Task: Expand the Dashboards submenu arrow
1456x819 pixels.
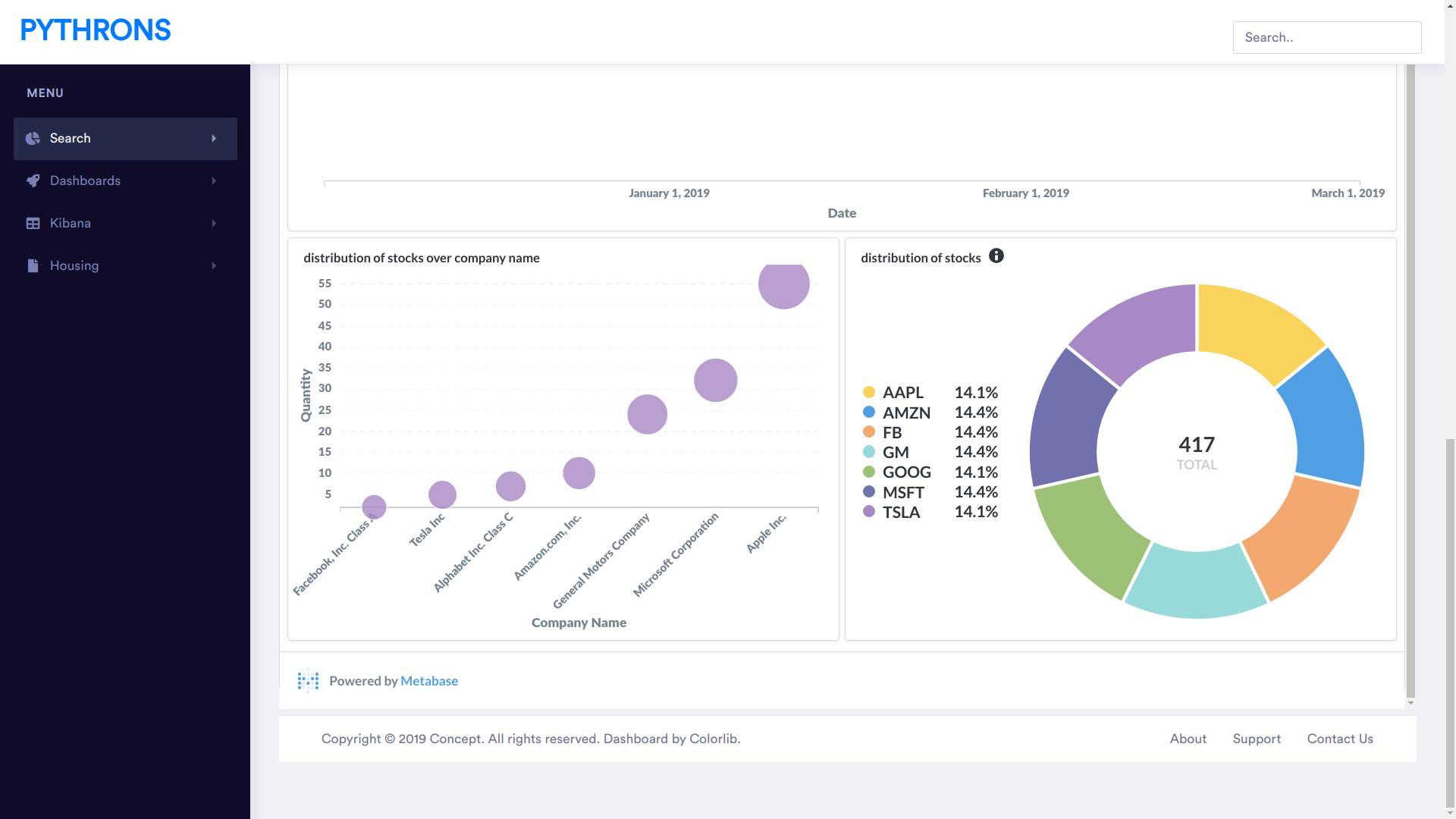Action: pos(214,180)
